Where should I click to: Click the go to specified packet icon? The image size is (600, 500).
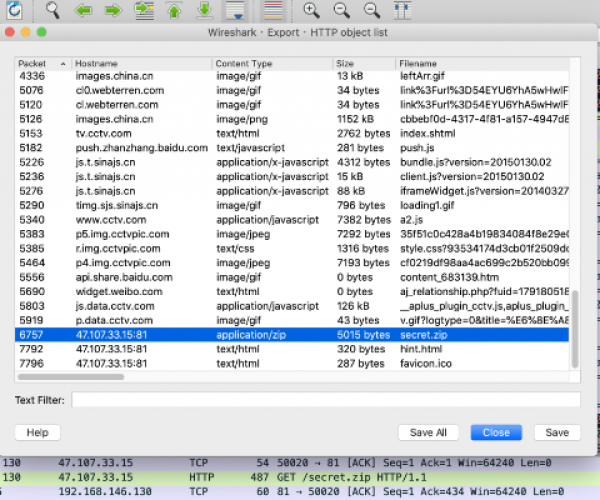point(143,11)
